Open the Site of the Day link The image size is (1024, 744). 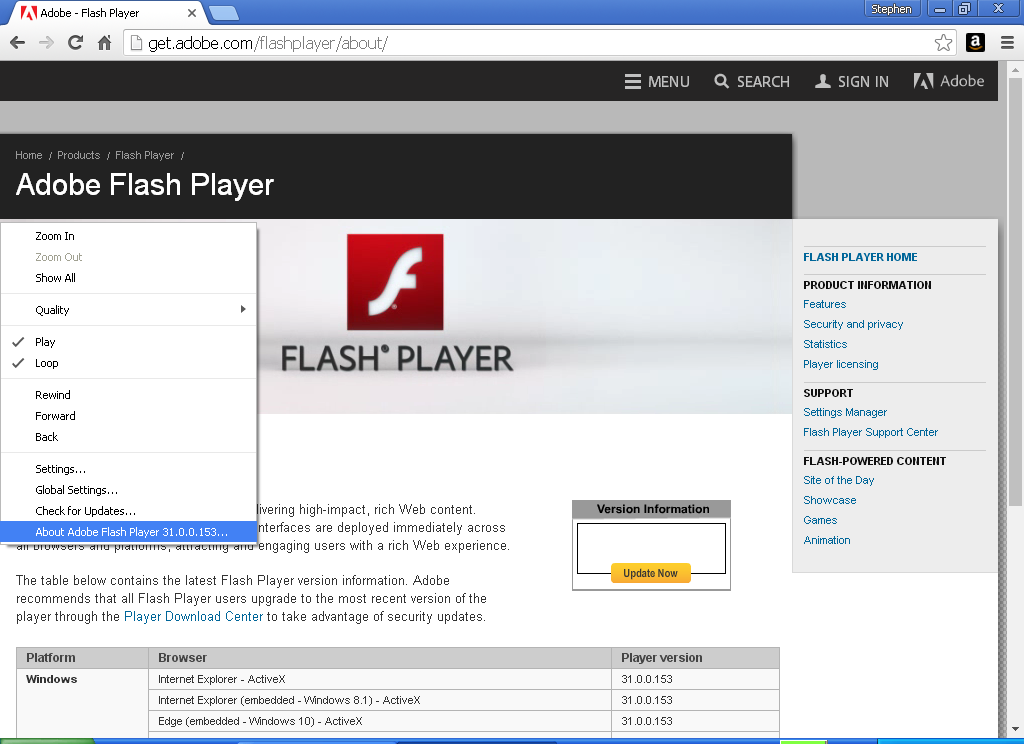pyautogui.click(x=839, y=480)
